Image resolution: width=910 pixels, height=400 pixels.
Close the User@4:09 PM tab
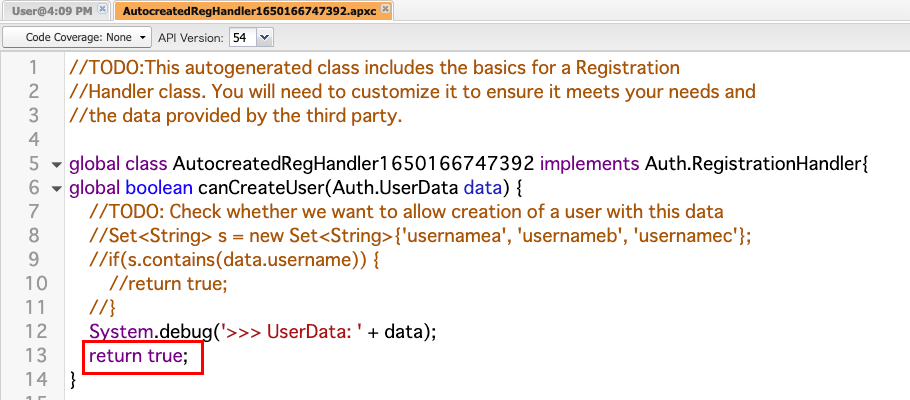coord(102,10)
